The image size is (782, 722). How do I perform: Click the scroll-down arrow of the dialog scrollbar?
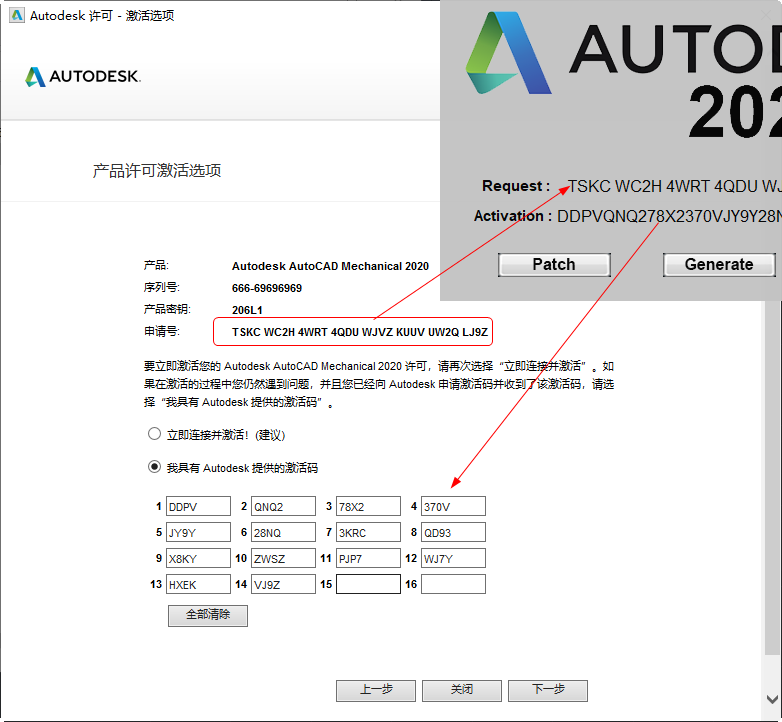(x=773, y=699)
